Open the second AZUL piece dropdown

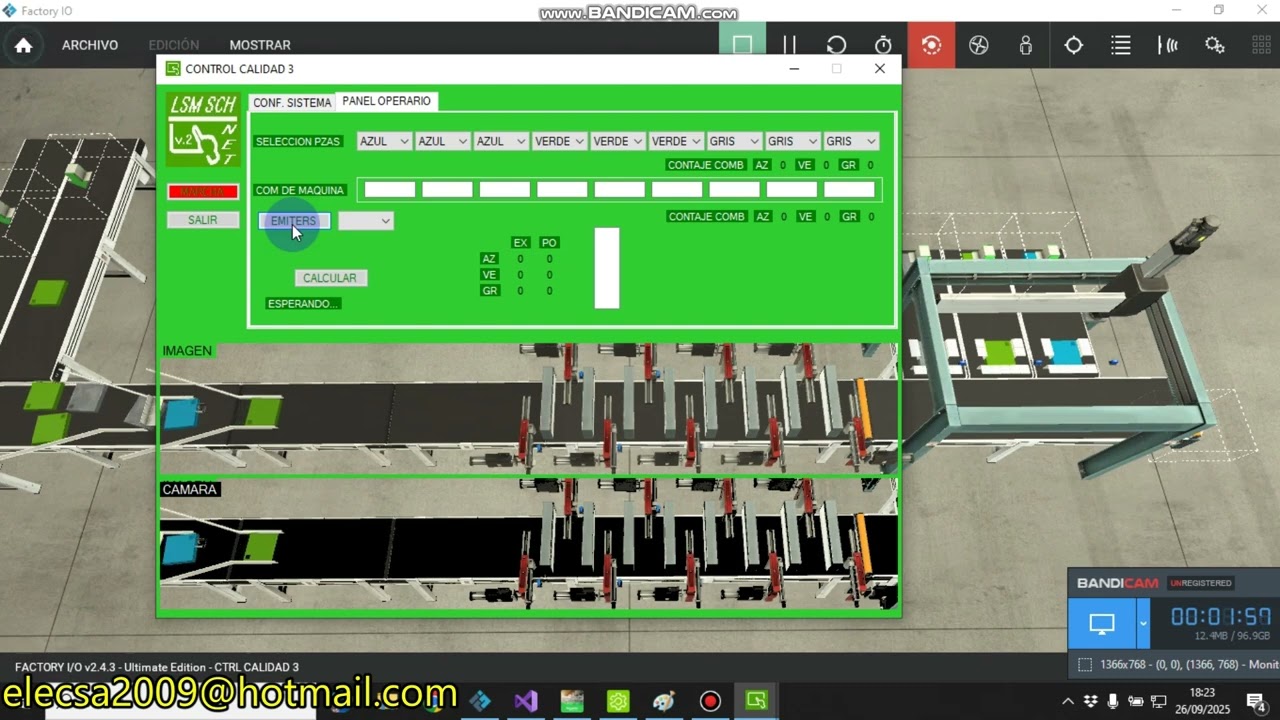(x=443, y=142)
